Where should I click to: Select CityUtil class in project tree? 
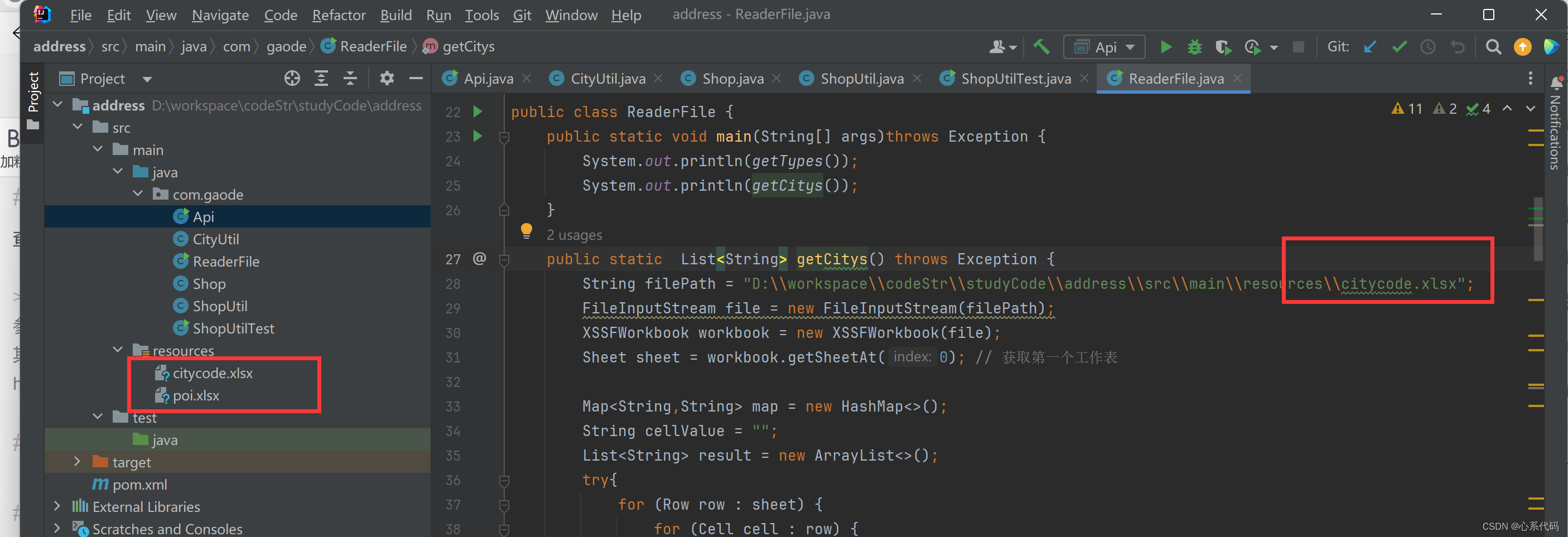click(215, 239)
